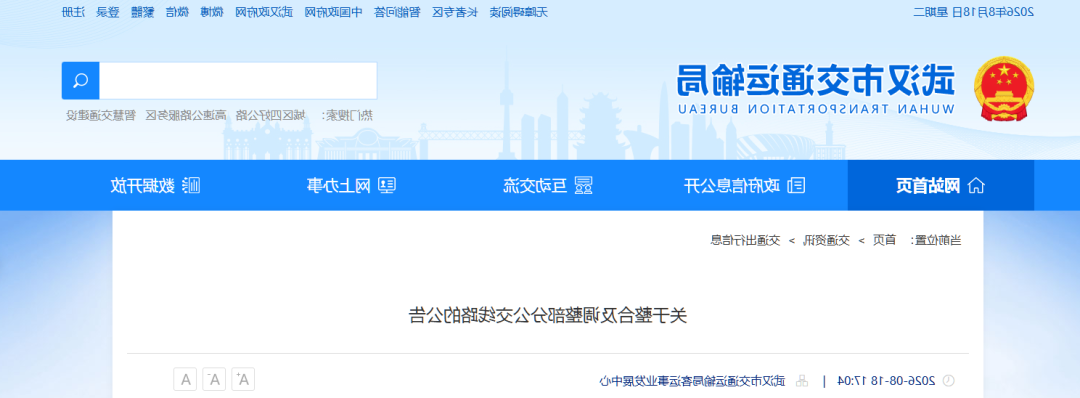Open the 数据开放 navigation tab
This screenshot has width=1080, height=398.
click(x=156, y=185)
